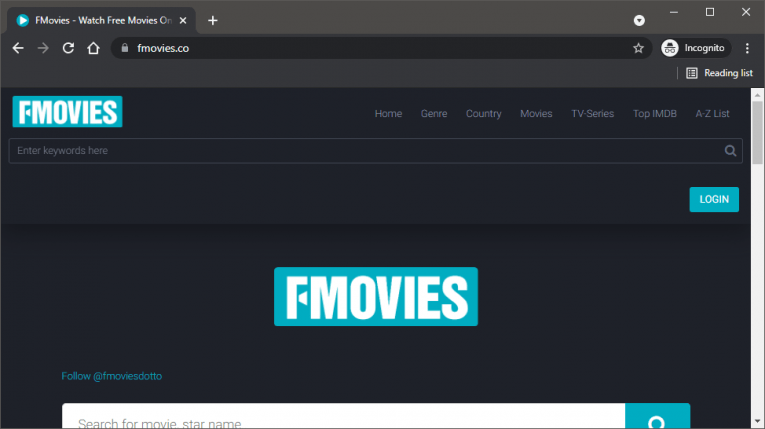Open the Incognito profile indicator
Screen dimensions: 765x429
coord(696,48)
